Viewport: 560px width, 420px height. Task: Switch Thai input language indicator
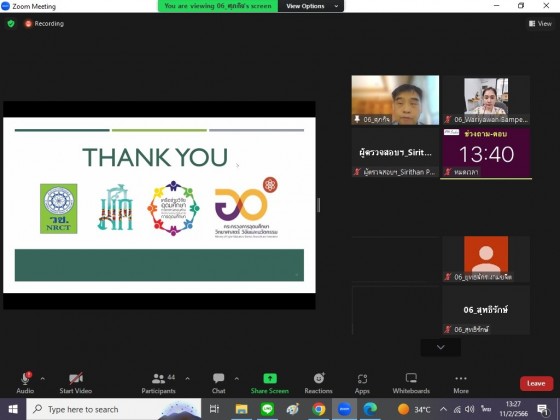486,409
